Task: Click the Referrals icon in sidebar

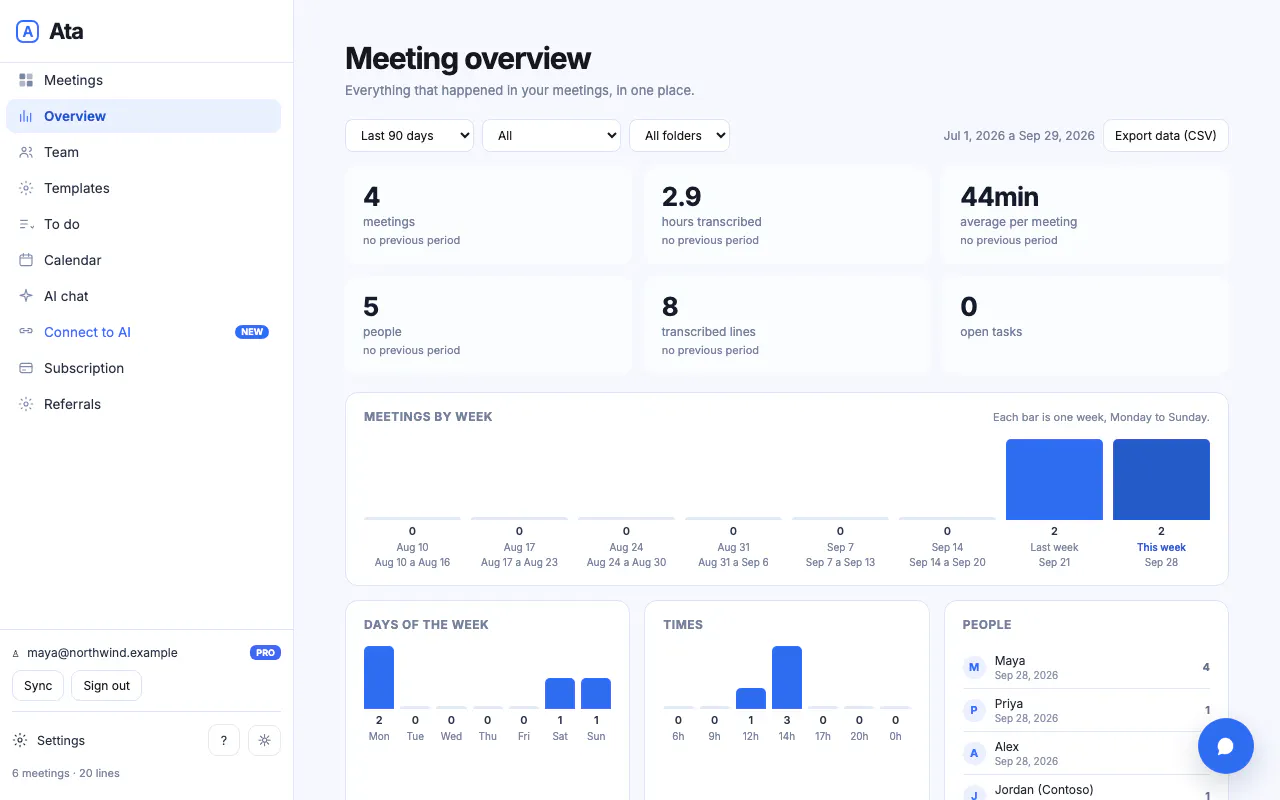Action: (x=26, y=404)
